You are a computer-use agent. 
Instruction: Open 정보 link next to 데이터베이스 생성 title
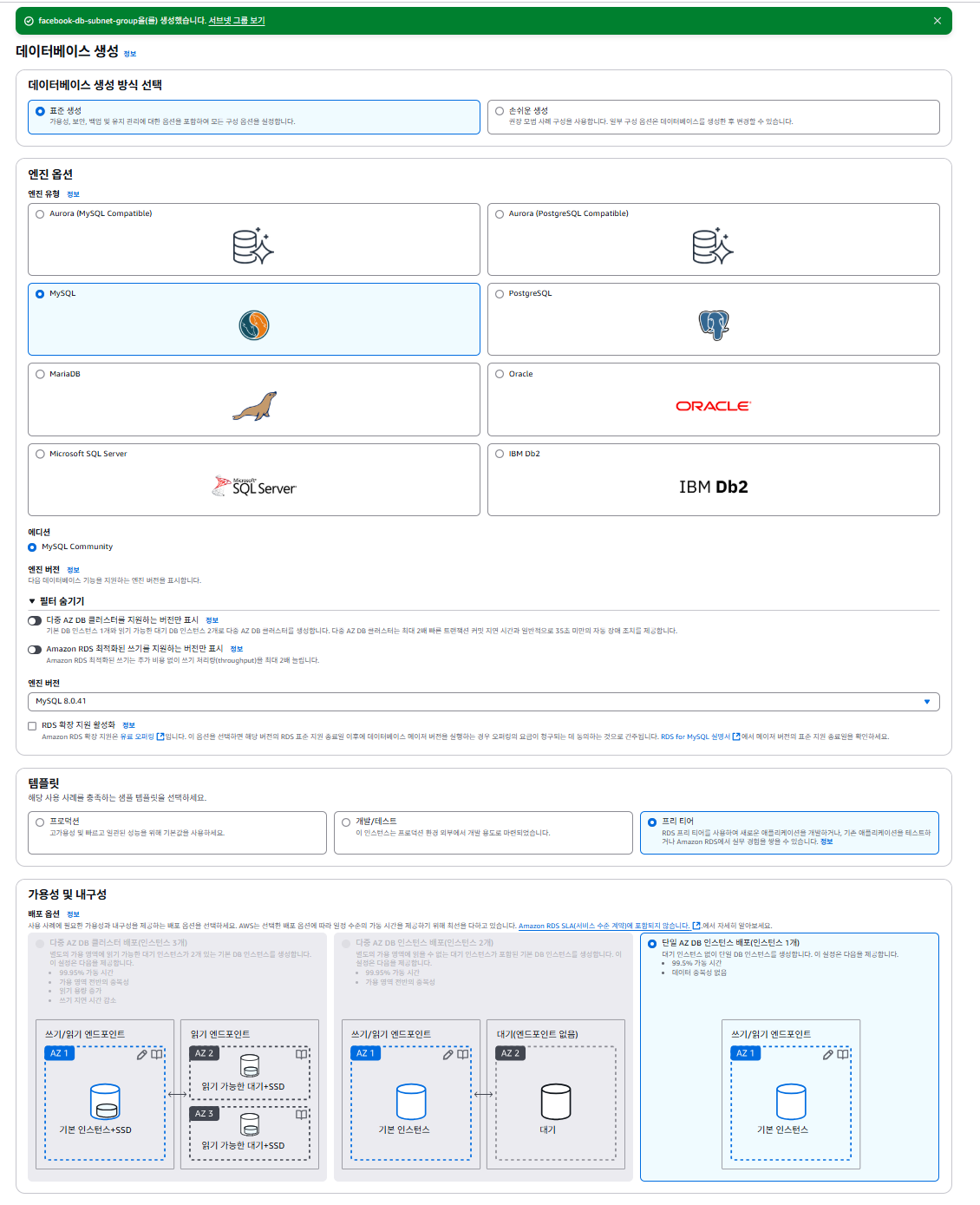[130, 54]
